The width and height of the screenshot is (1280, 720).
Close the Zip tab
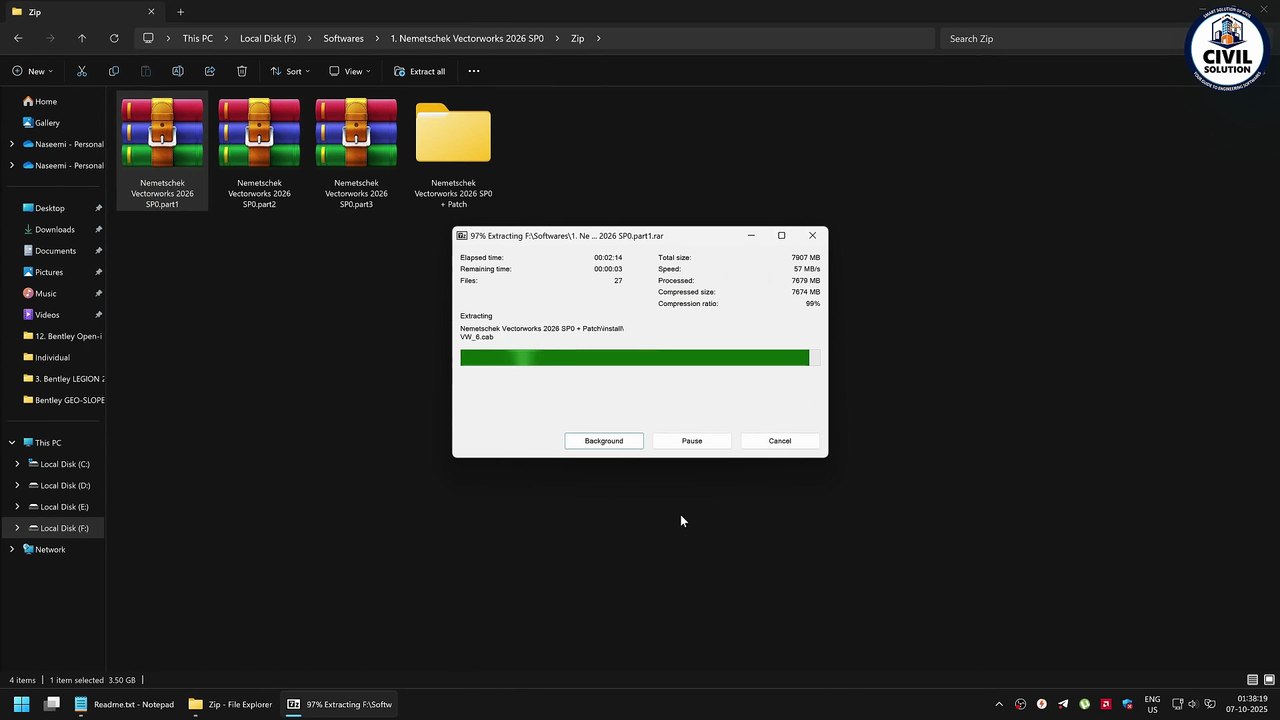pyautogui.click(x=151, y=12)
